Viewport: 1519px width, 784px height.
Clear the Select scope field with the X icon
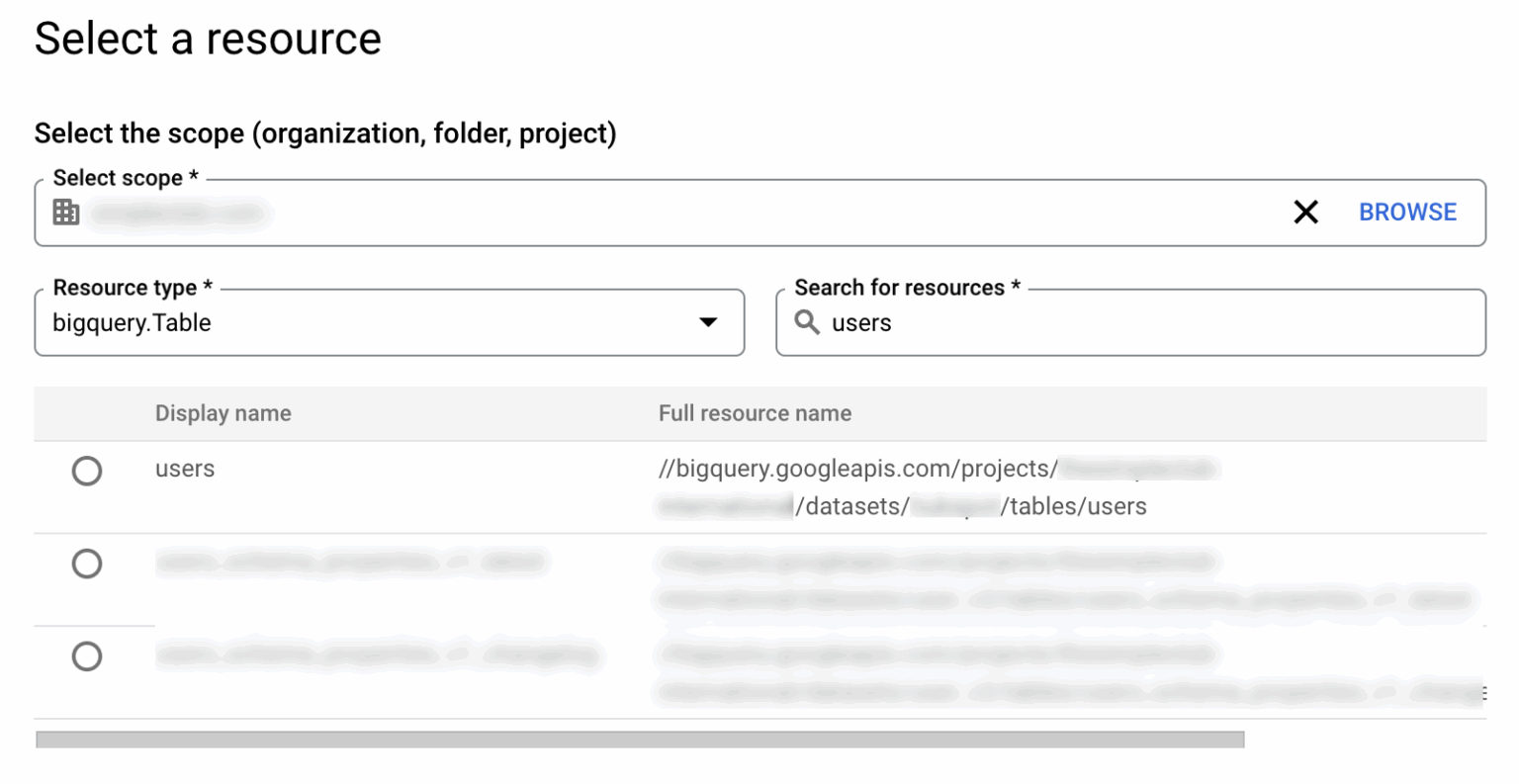(1305, 212)
